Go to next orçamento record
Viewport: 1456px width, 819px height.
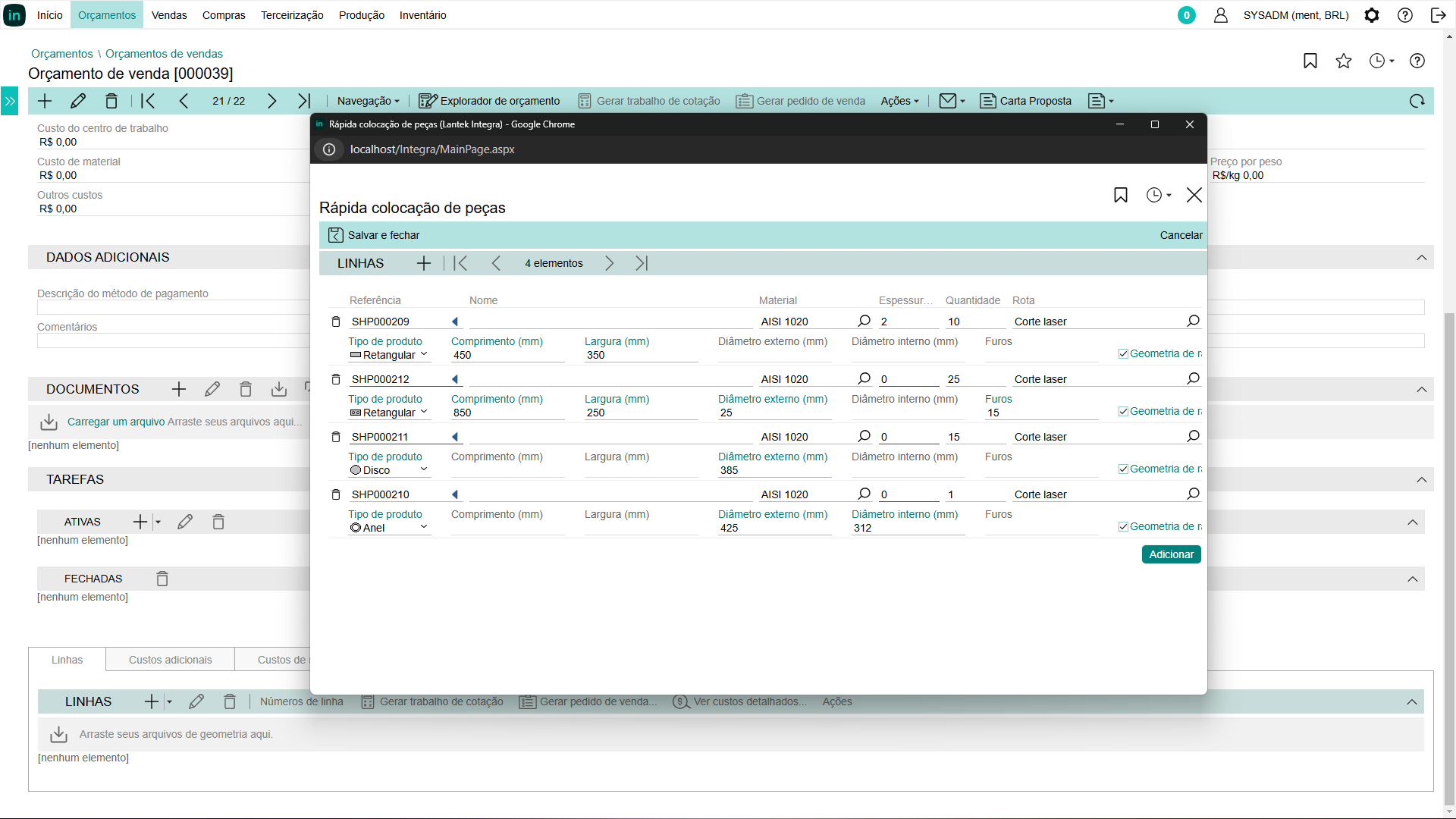point(271,101)
